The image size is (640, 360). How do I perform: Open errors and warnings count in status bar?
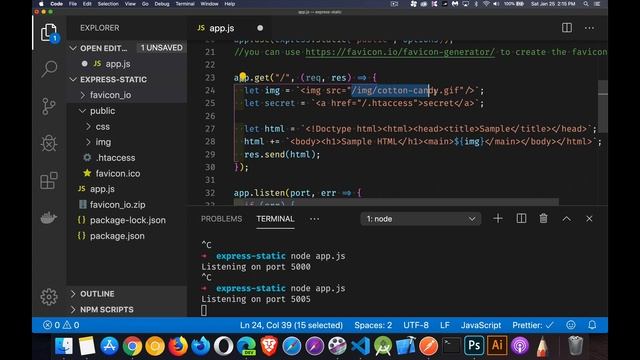(x=61, y=325)
